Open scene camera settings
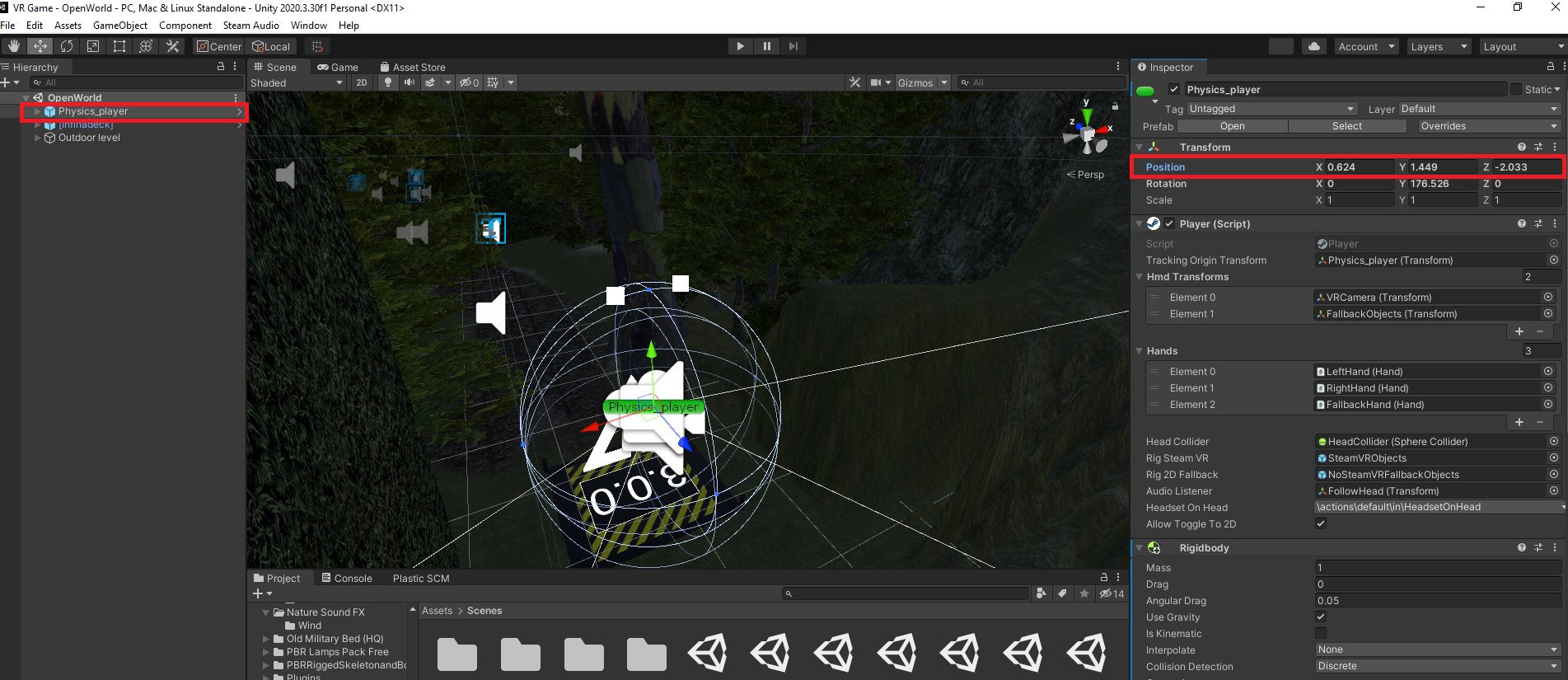Screen dimensions: 1568x680 876,82
